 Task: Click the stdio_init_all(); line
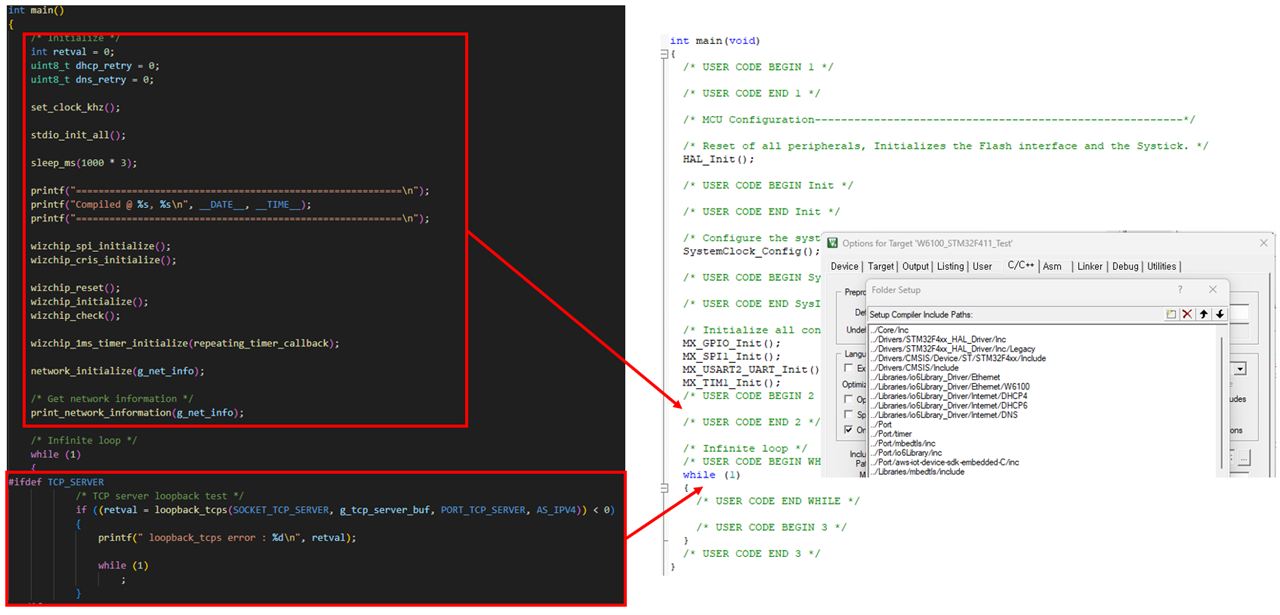[x=78, y=134]
